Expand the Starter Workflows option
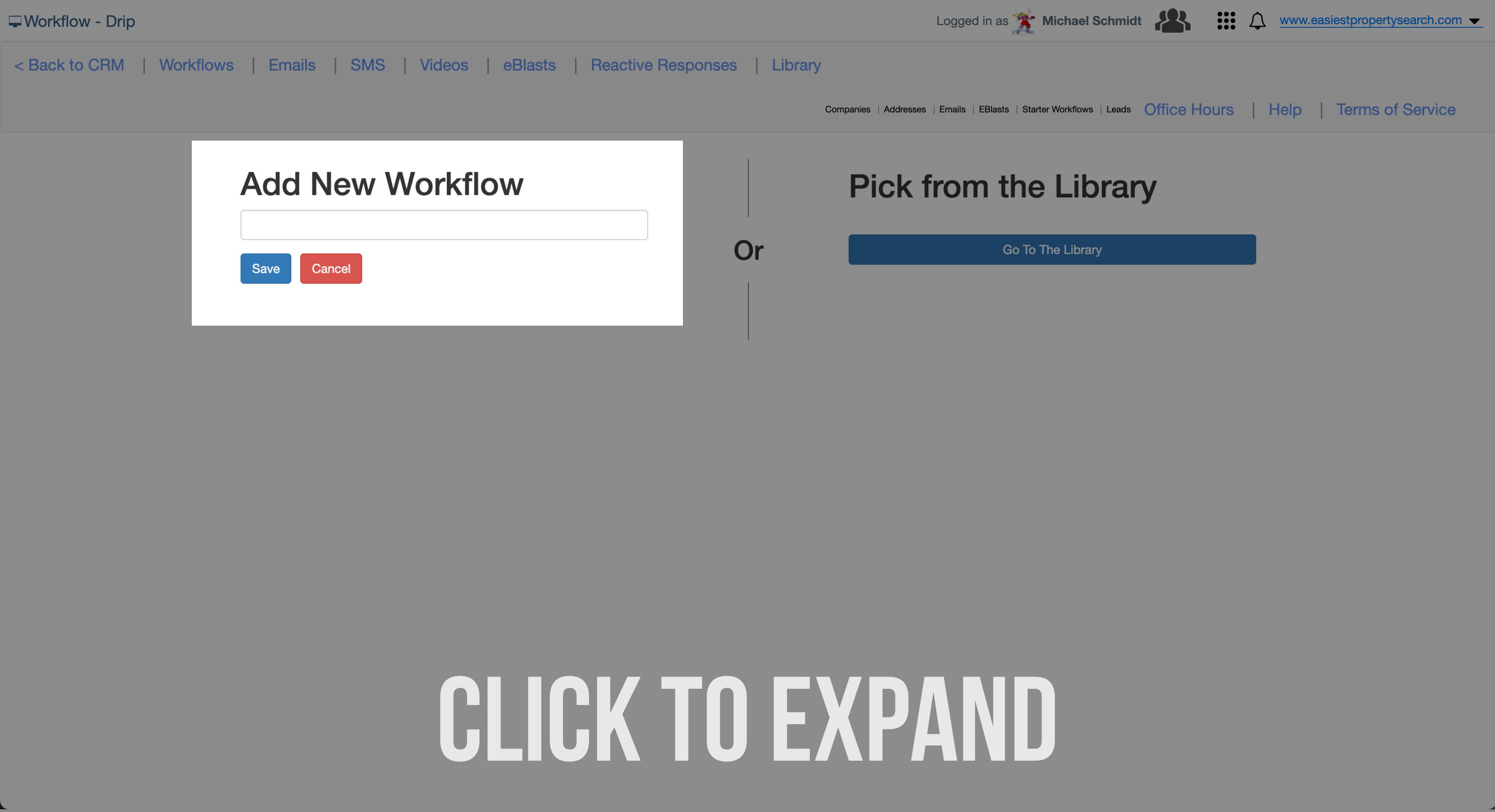 (1057, 109)
